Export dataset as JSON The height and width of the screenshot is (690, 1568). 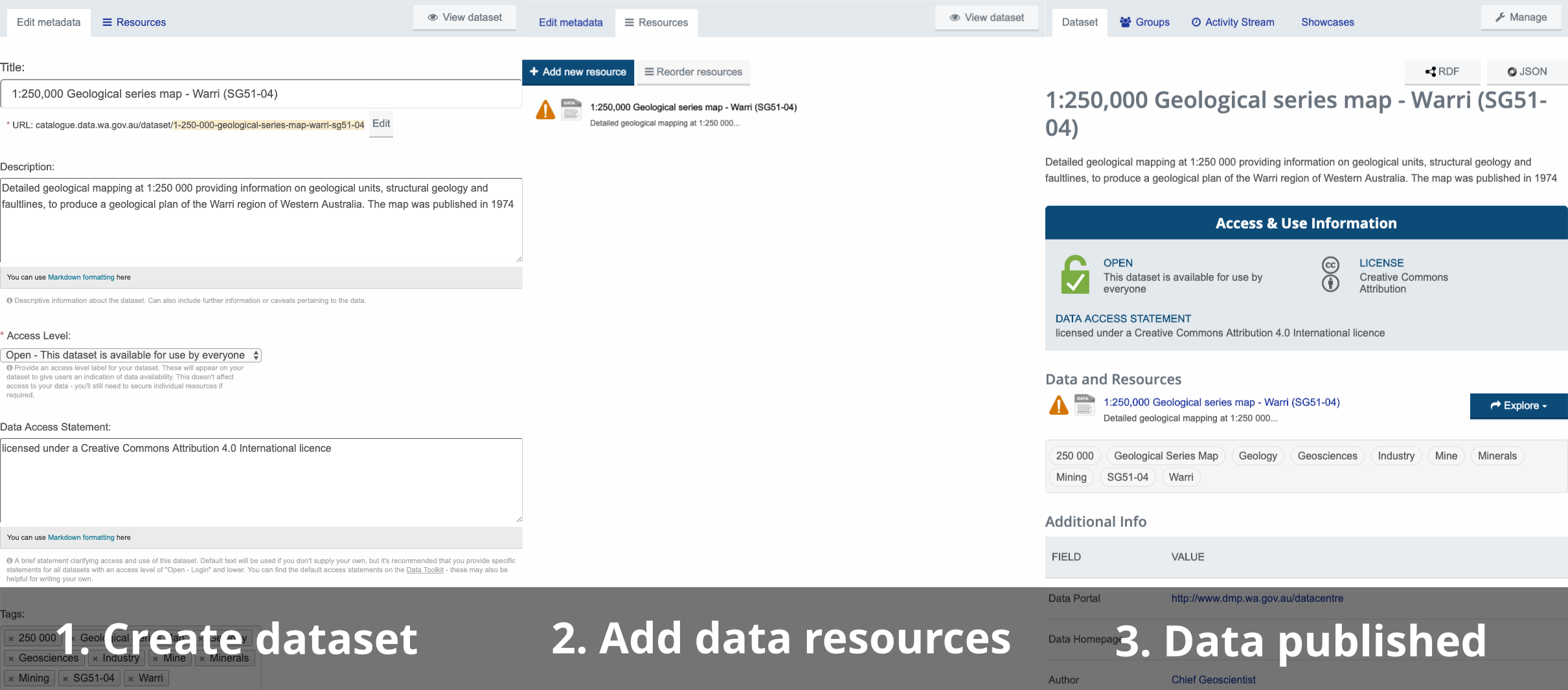pyautogui.click(x=1527, y=72)
